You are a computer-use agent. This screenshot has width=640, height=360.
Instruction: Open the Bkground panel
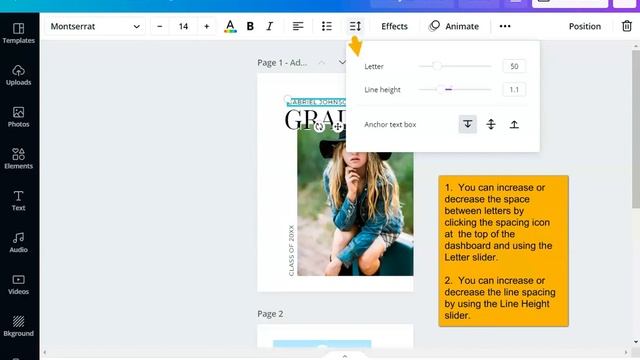pos(18,326)
